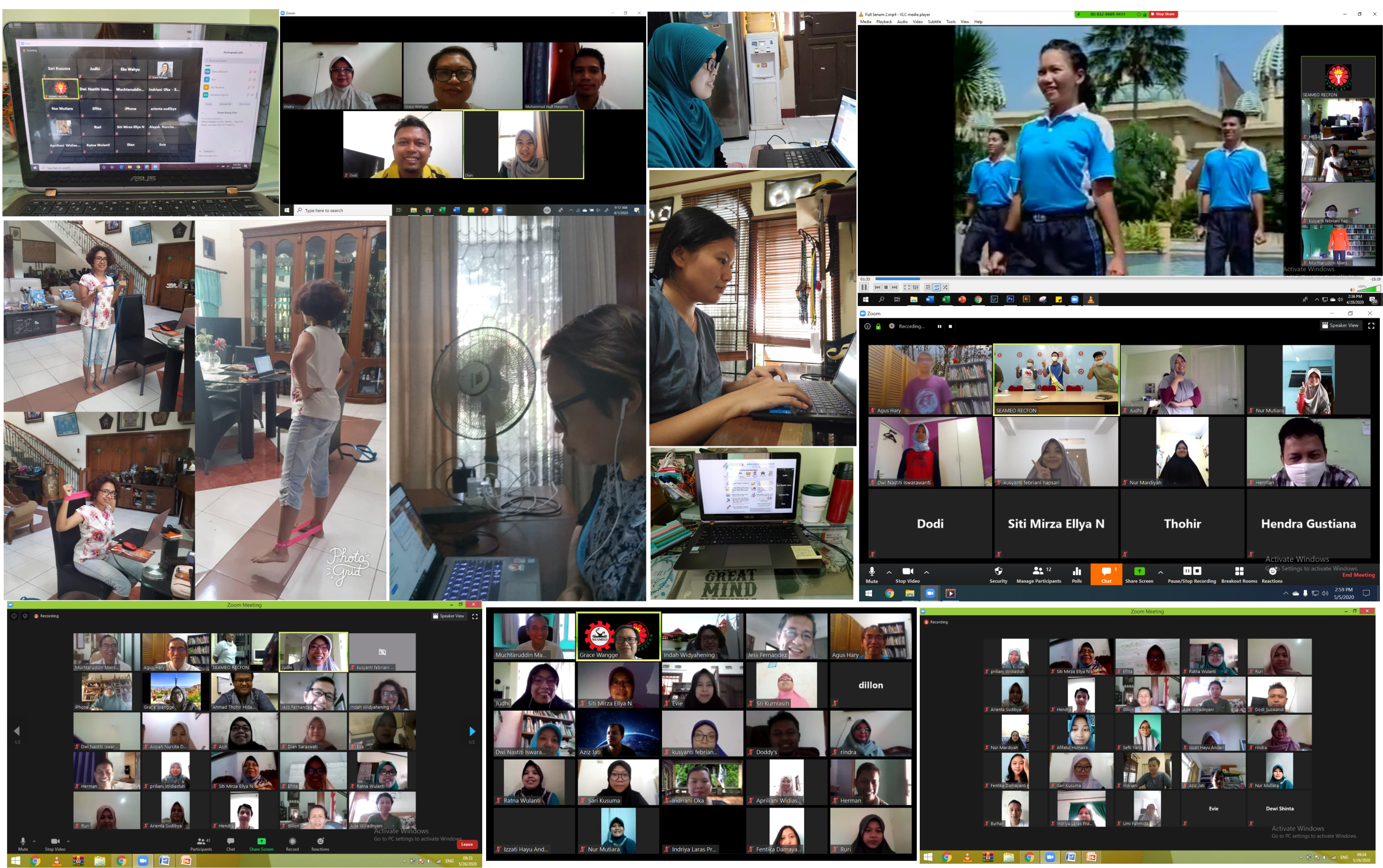This screenshot has width=1383, height=868.
Task: Click the red Stop Share button
Action: (x=1163, y=14)
